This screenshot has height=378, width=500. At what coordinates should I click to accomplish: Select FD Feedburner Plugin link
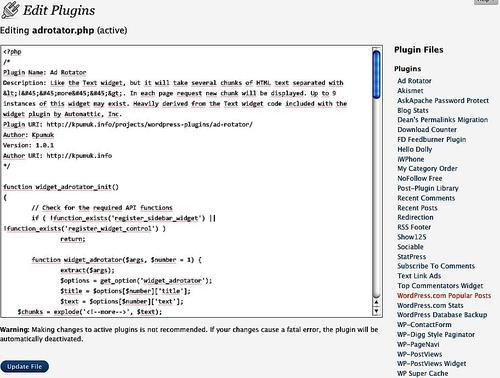pos(432,139)
